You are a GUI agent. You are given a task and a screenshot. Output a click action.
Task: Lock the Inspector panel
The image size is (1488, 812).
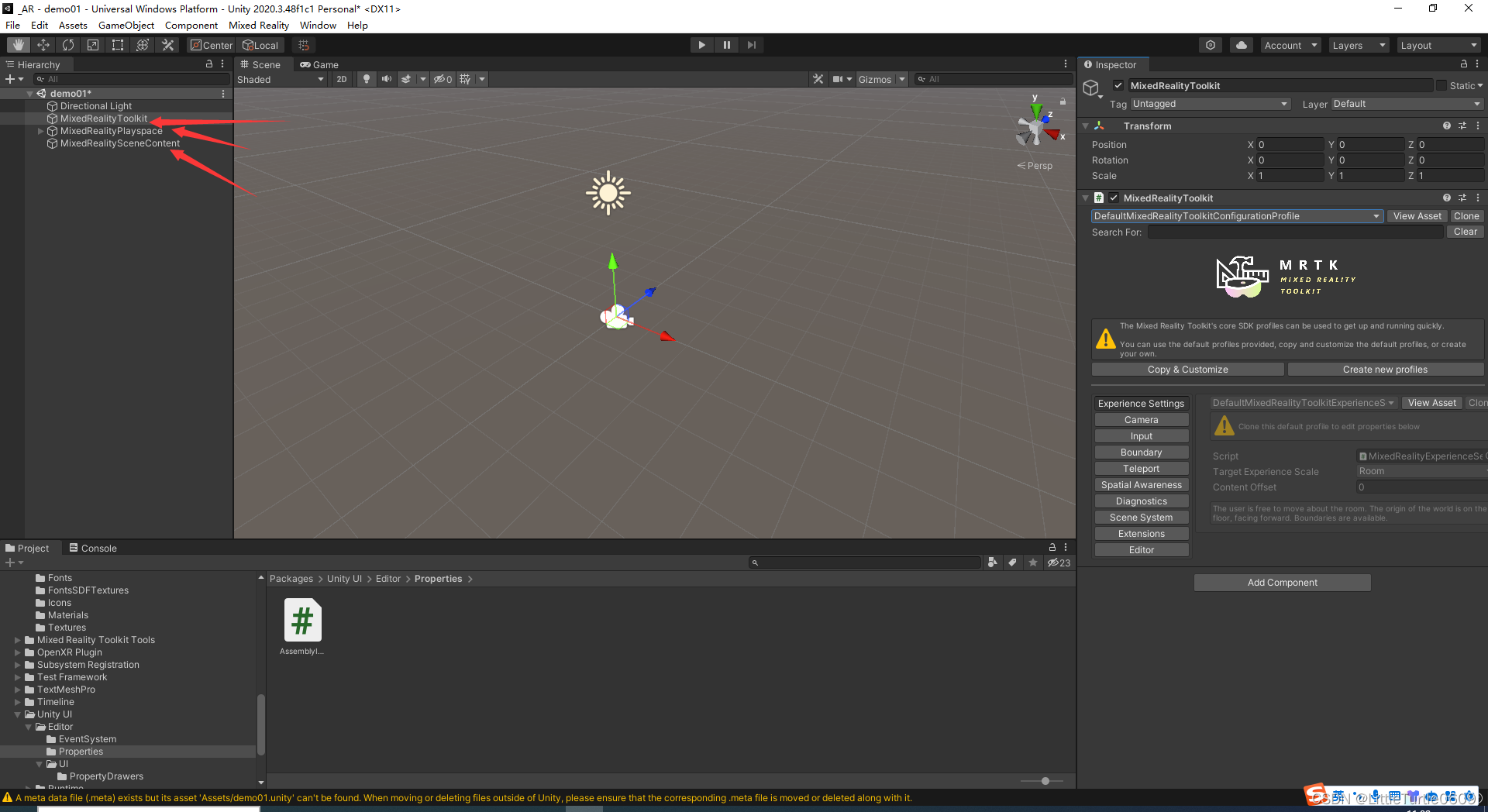tap(1464, 64)
